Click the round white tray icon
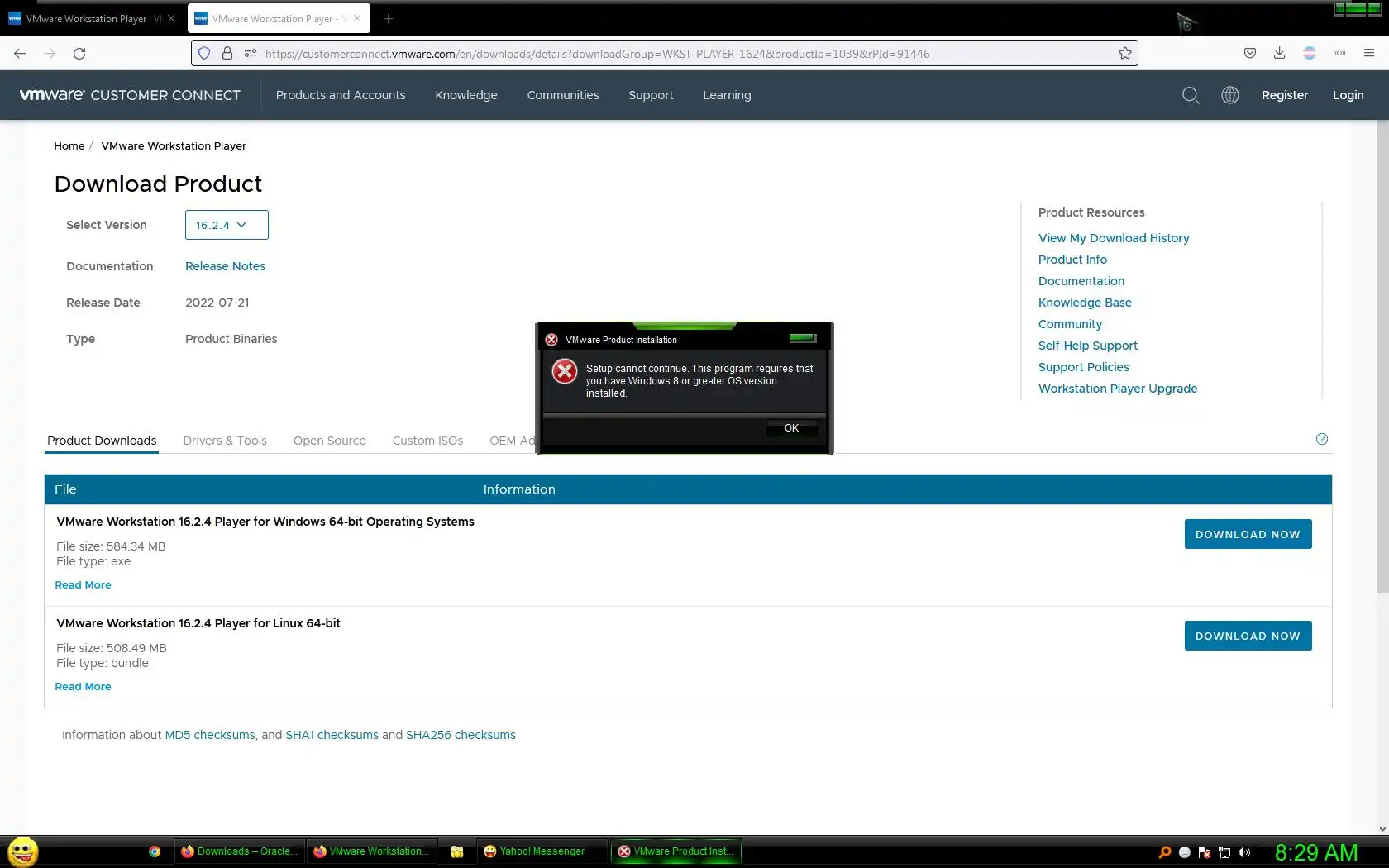This screenshot has width=1389, height=868. [x=1185, y=852]
